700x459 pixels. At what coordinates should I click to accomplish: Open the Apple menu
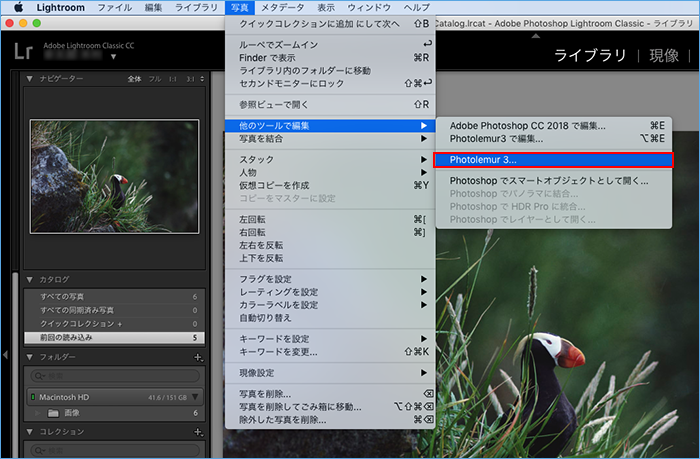(x=19, y=7)
